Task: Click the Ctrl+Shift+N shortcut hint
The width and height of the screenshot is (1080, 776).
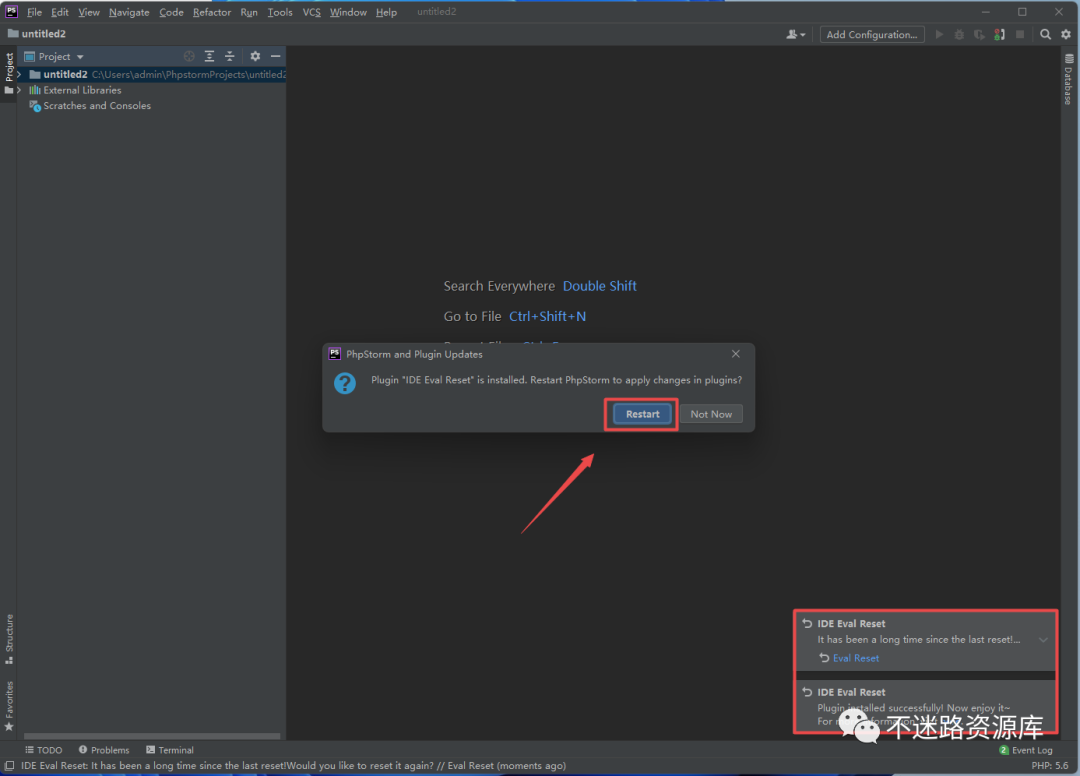Action: tap(548, 316)
